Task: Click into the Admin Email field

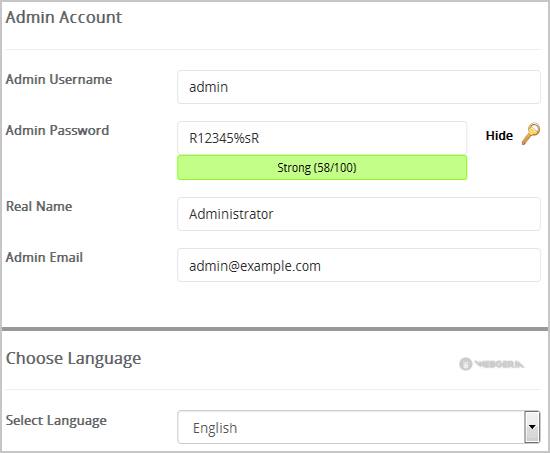Action: (359, 265)
